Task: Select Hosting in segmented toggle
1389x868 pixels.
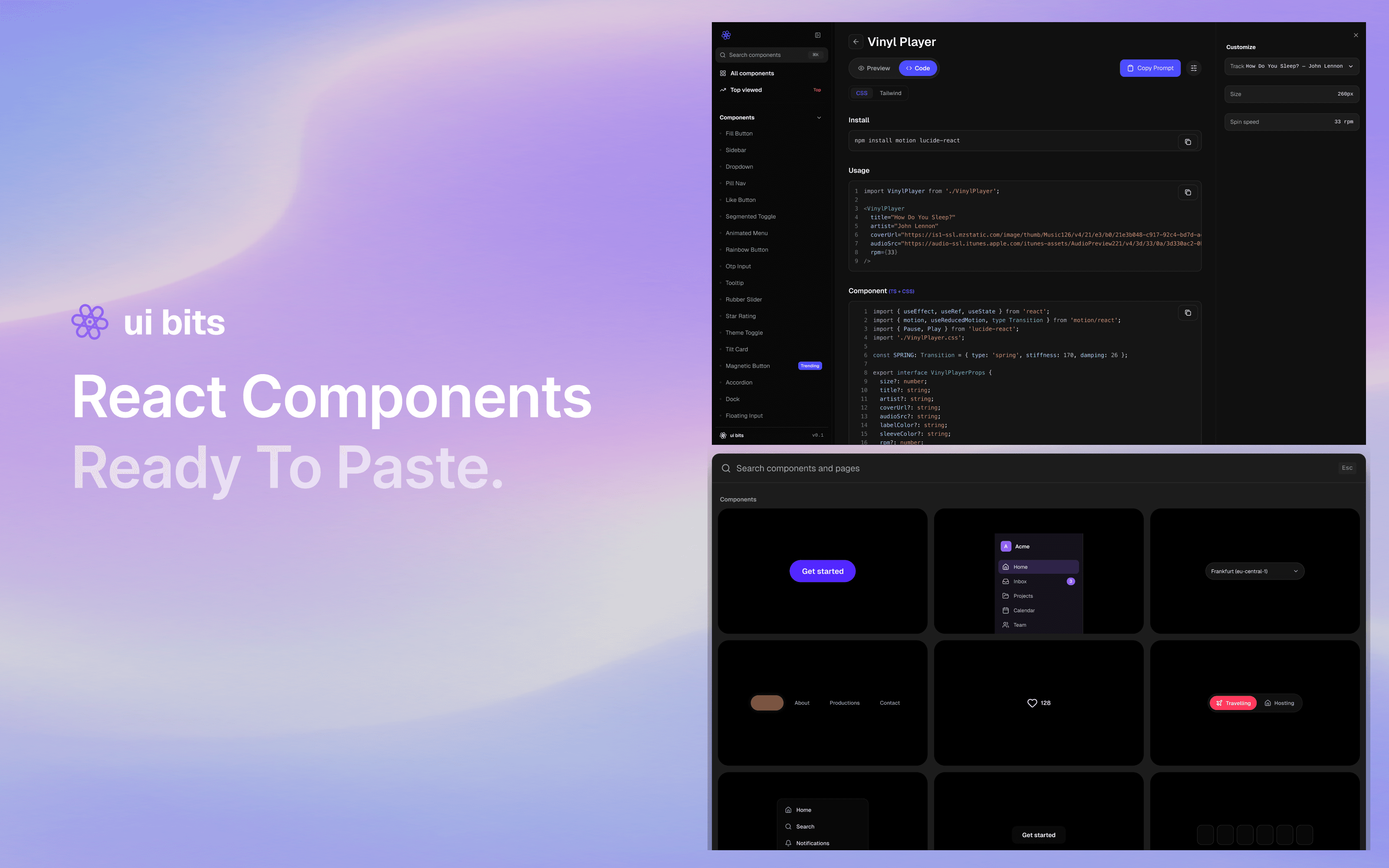Action: tap(1279, 703)
